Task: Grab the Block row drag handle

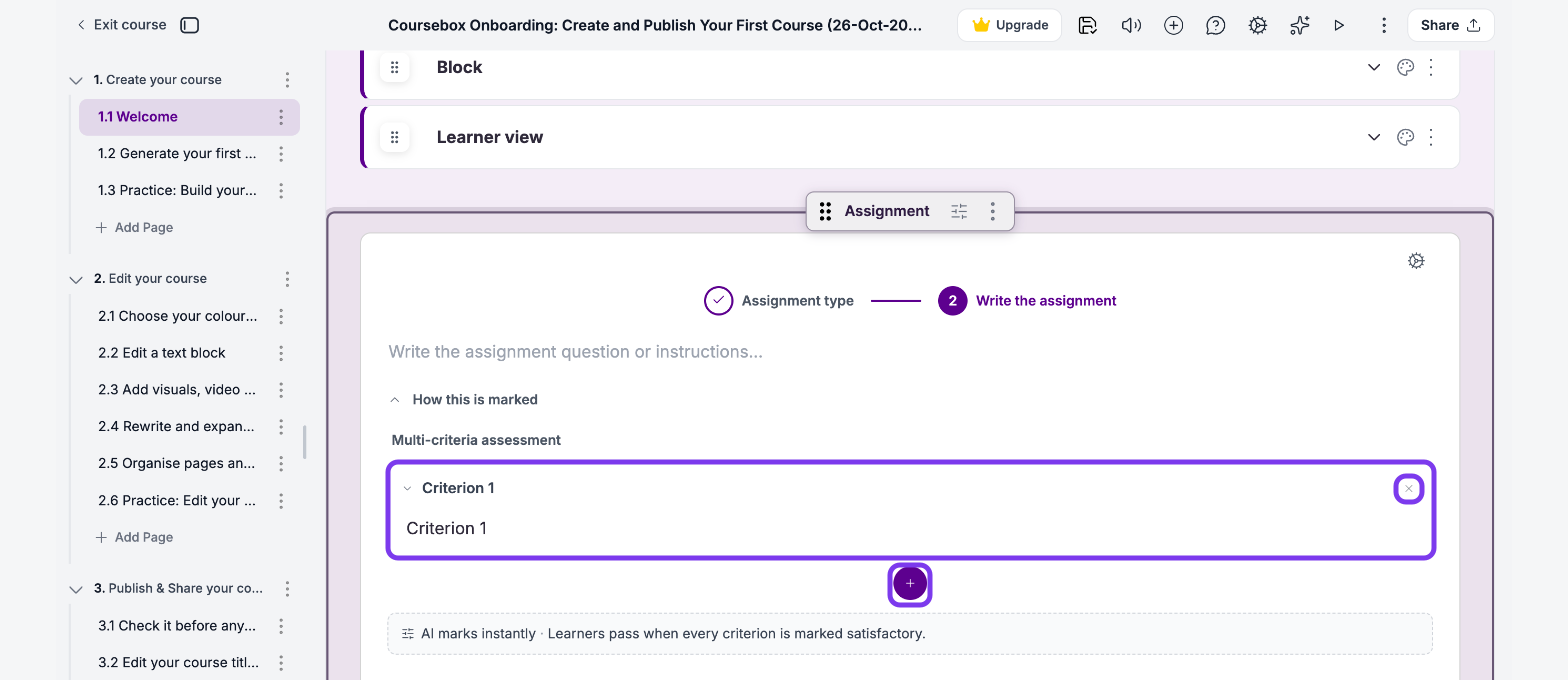Action: point(394,68)
